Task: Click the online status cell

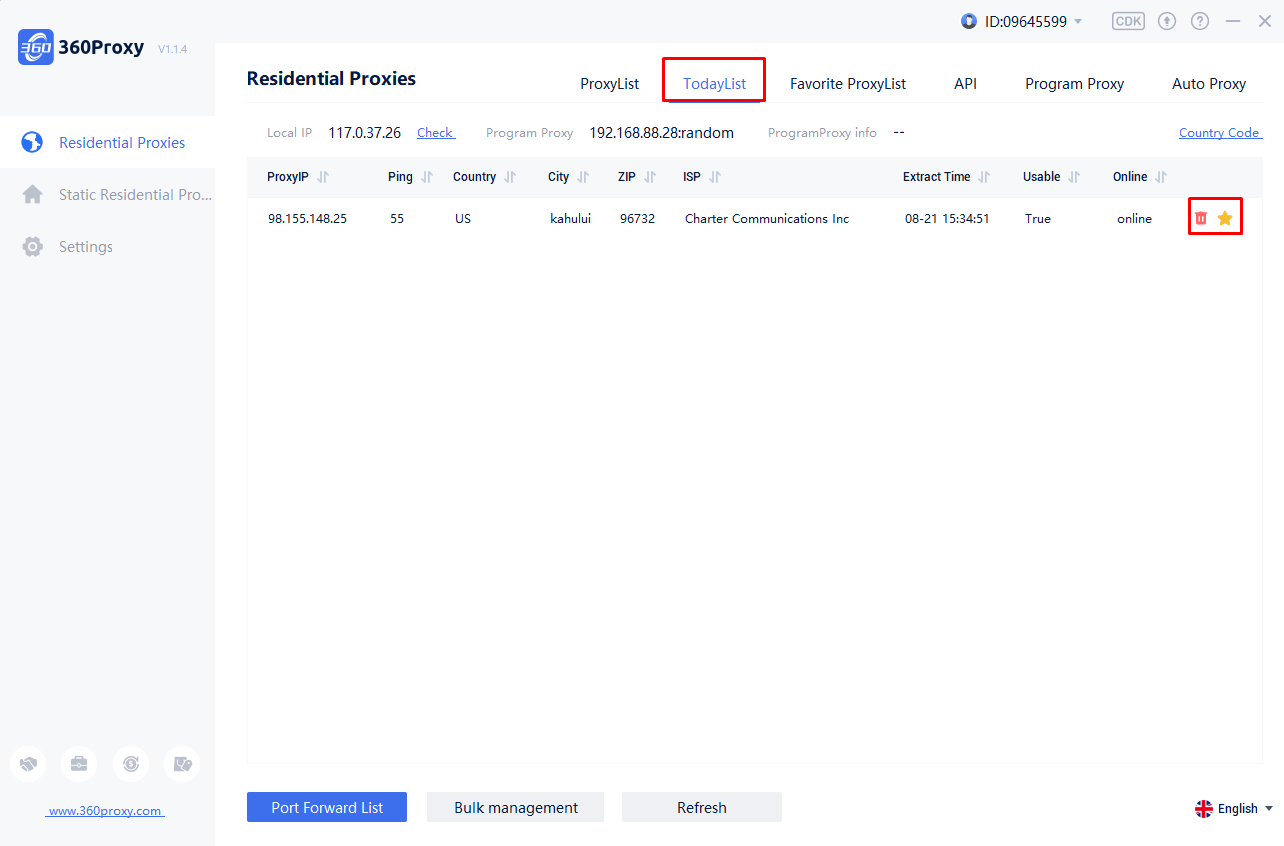Action: [x=1134, y=218]
